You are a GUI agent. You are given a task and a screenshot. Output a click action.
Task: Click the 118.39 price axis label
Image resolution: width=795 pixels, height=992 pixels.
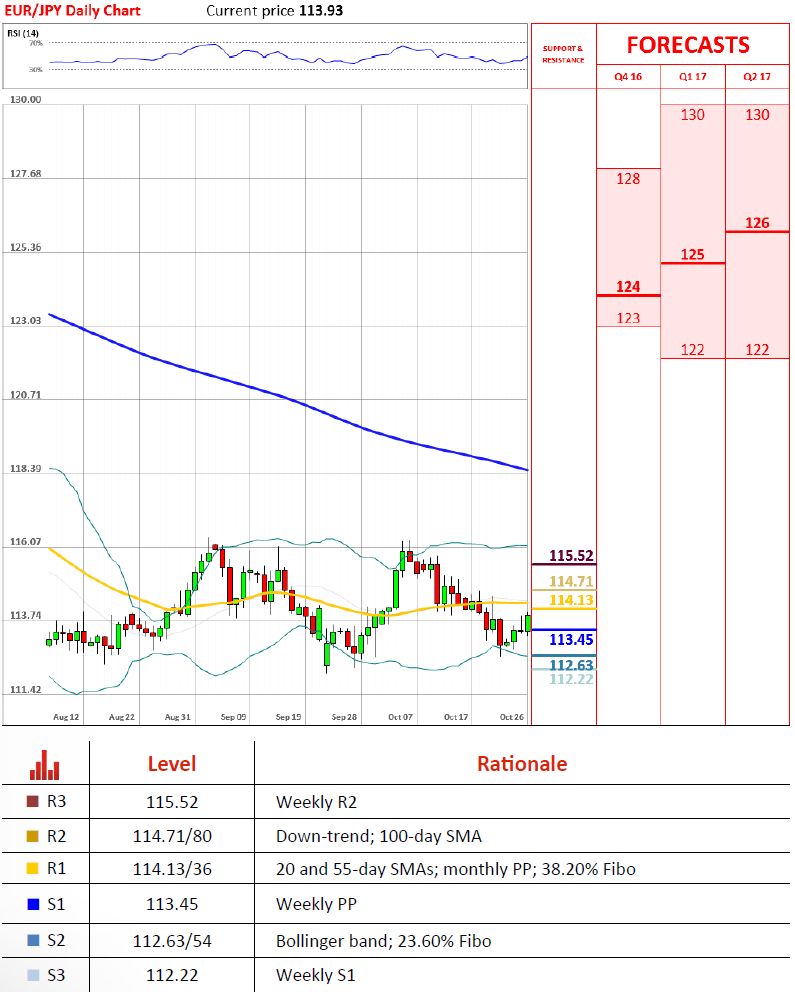25,468
